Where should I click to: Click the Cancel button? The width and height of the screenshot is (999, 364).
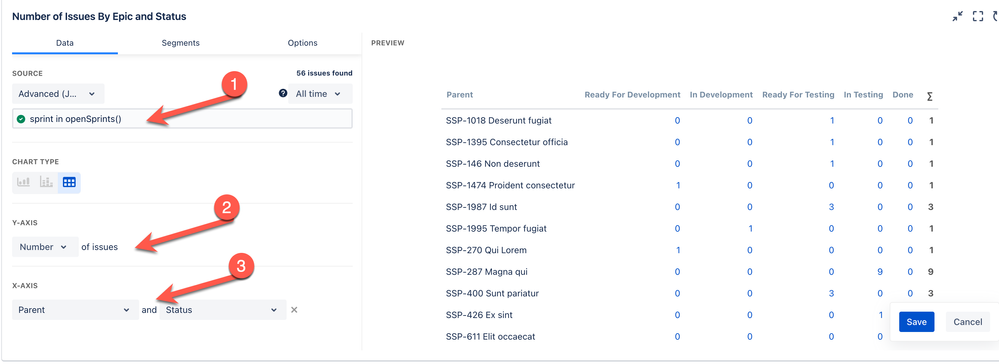coord(968,322)
